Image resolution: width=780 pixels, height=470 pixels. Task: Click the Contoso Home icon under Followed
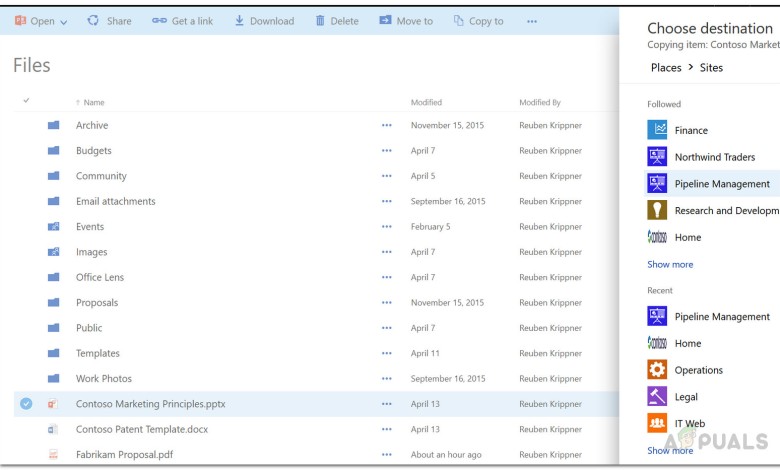[x=657, y=237]
